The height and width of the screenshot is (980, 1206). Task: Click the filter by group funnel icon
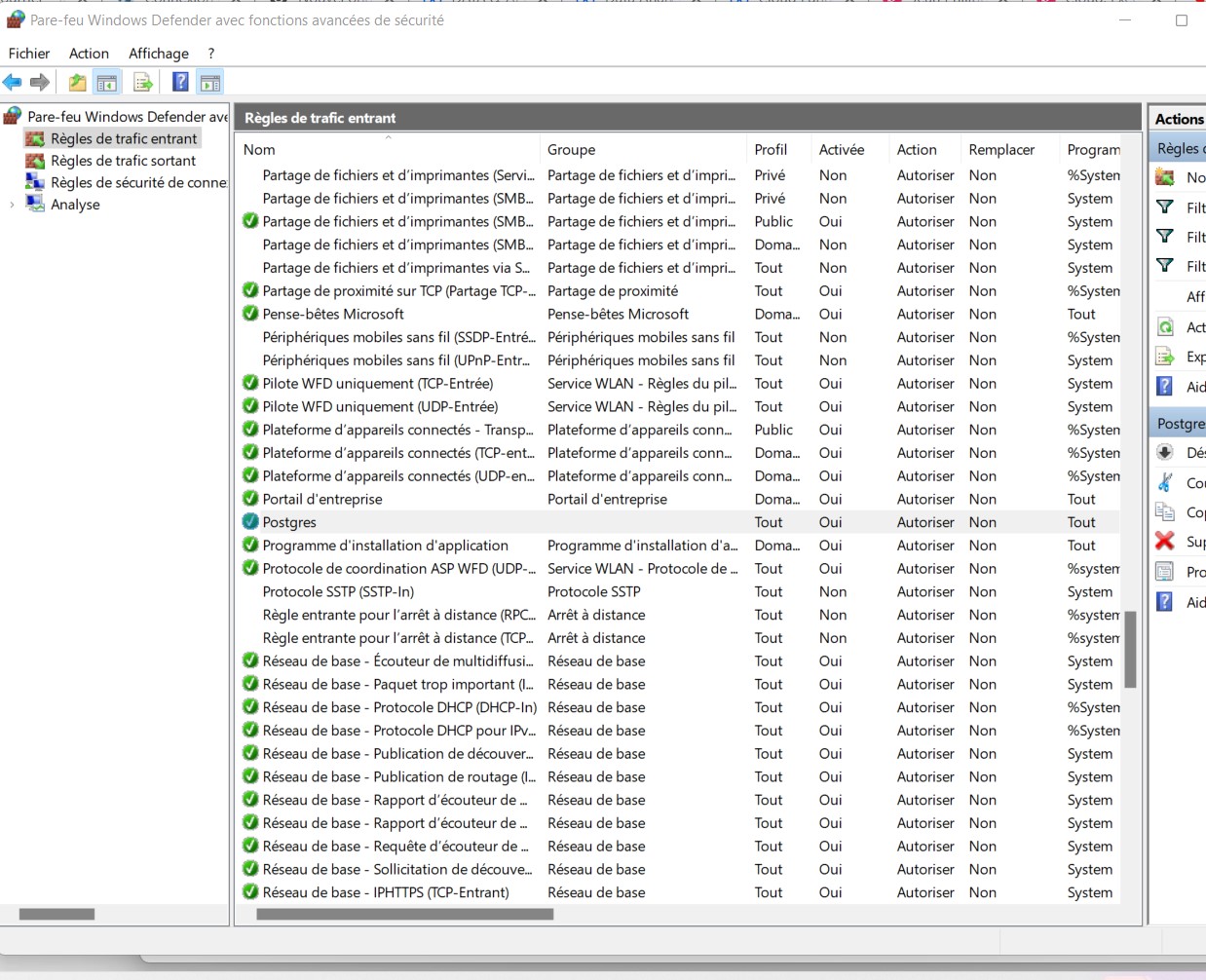click(x=1165, y=265)
